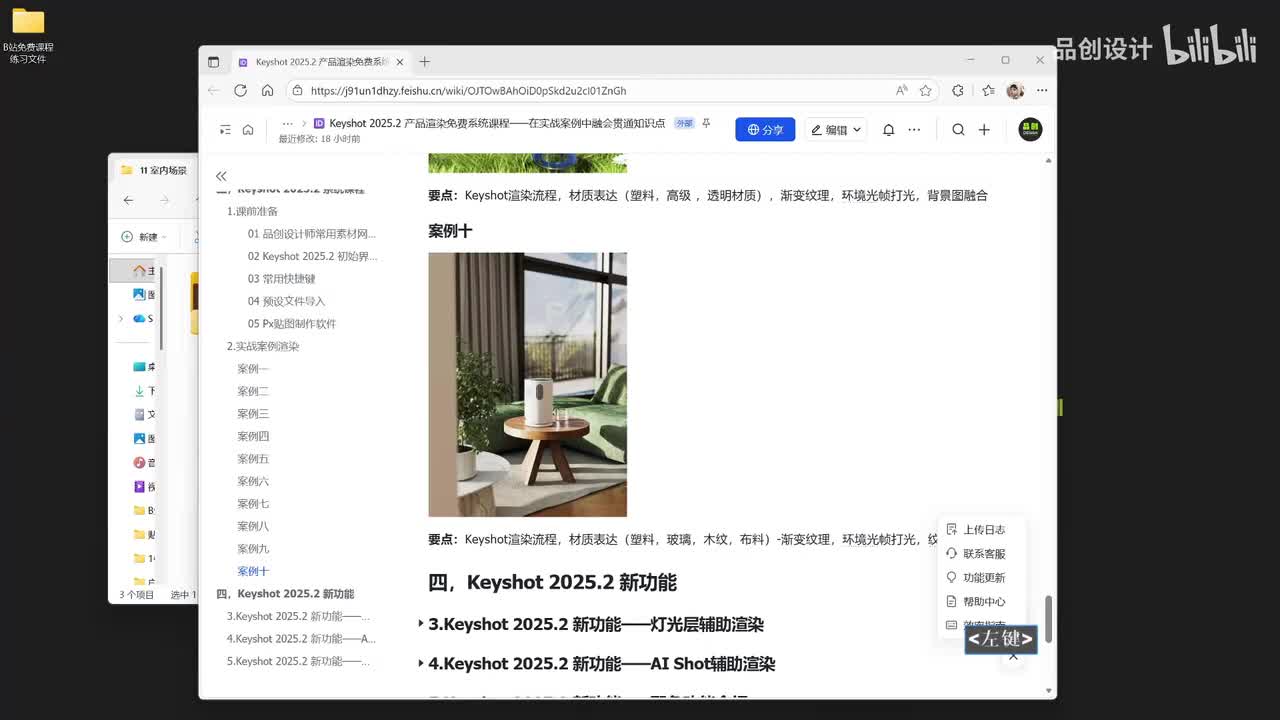This screenshot has width=1280, height=720.
Task: Open outline entry 02 Keyshot 2025.2 初始界
Action: click(312, 256)
